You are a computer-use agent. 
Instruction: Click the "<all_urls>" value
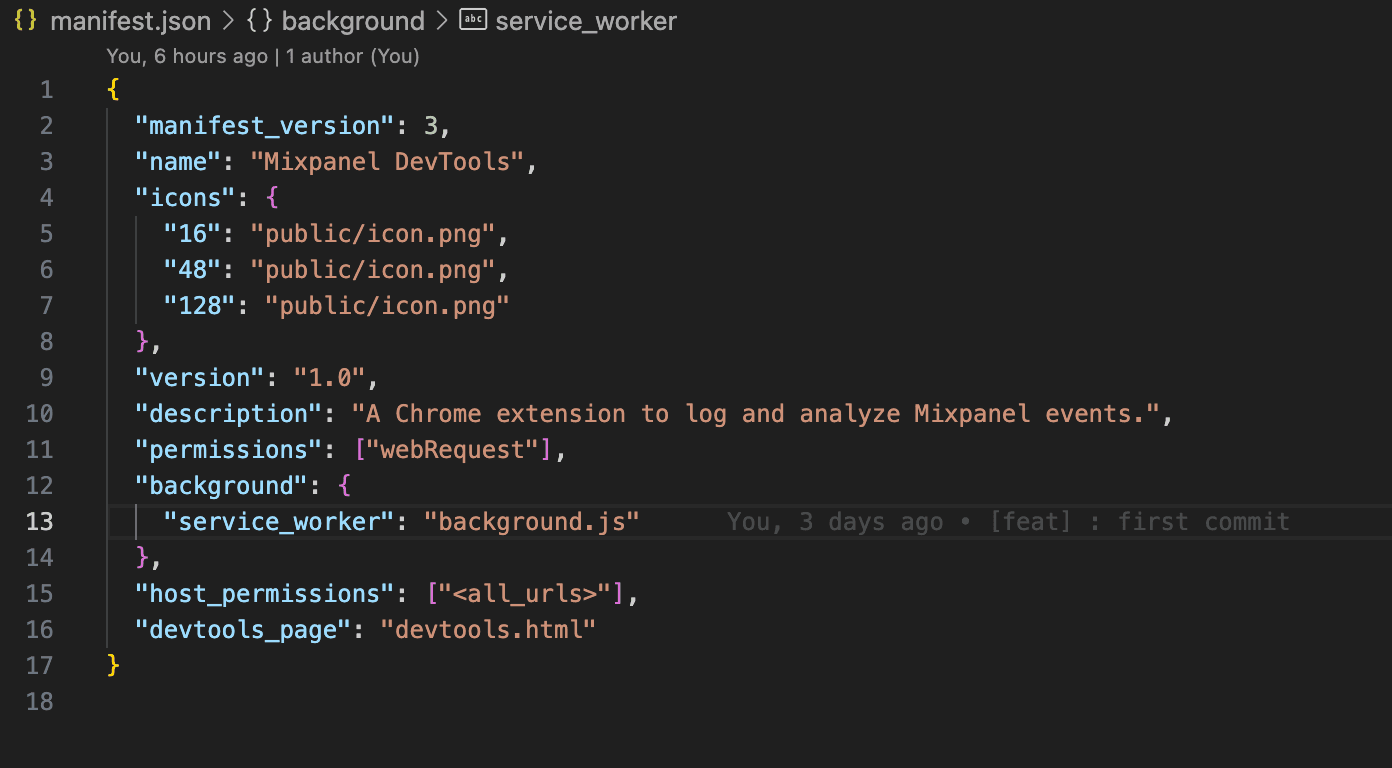(x=525, y=594)
